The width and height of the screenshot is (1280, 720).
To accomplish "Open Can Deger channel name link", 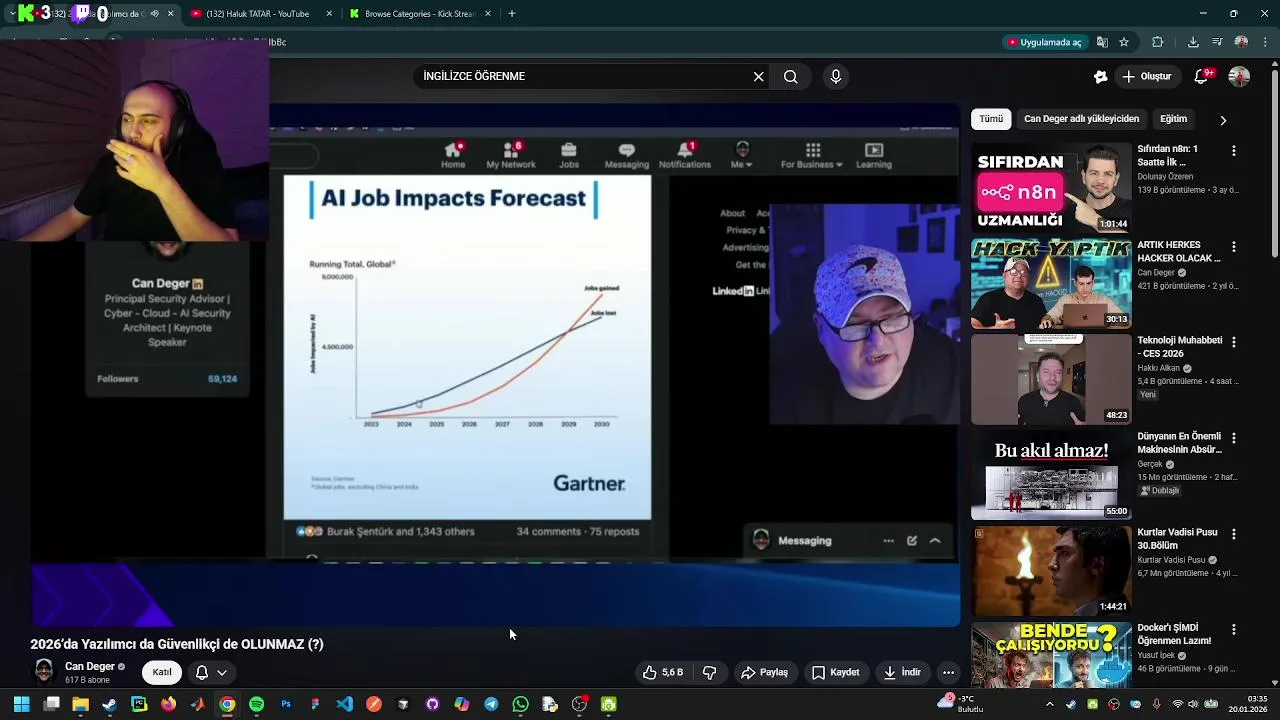I will [x=90, y=666].
